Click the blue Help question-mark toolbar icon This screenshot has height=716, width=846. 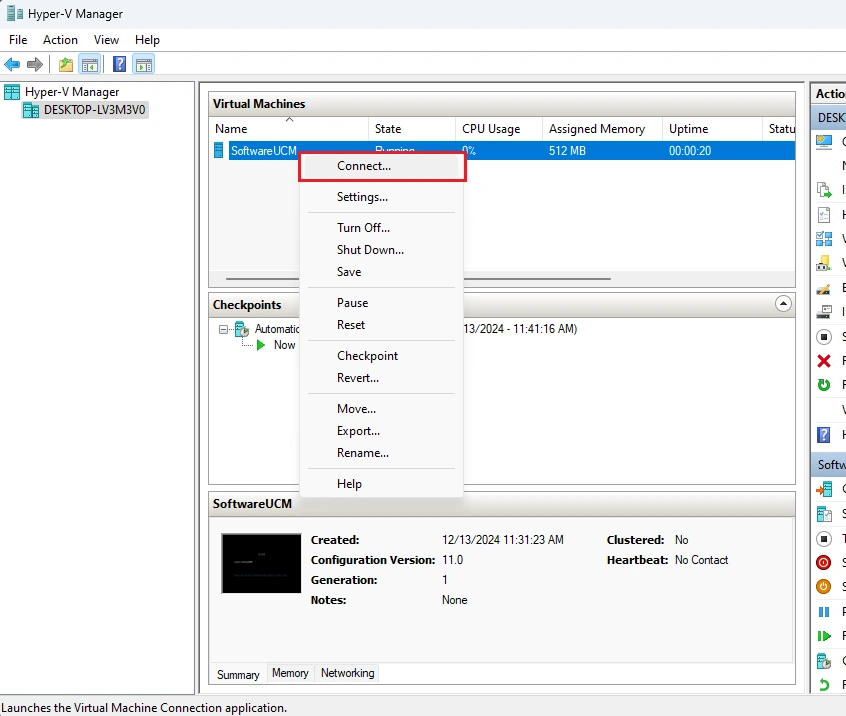point(119,64)
